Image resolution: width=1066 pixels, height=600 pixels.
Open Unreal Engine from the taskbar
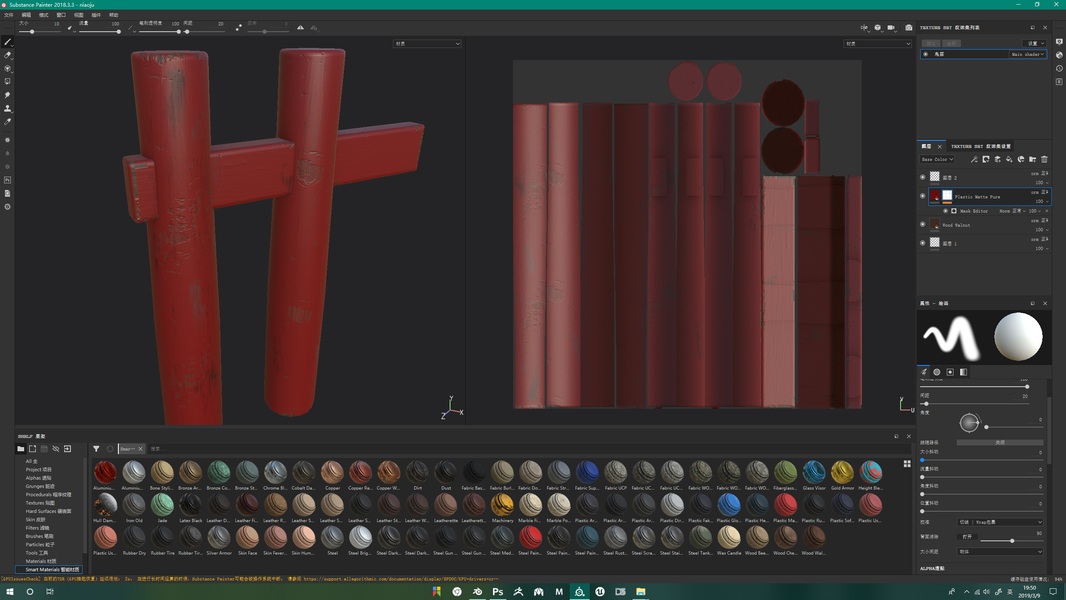tap(600, 592)
